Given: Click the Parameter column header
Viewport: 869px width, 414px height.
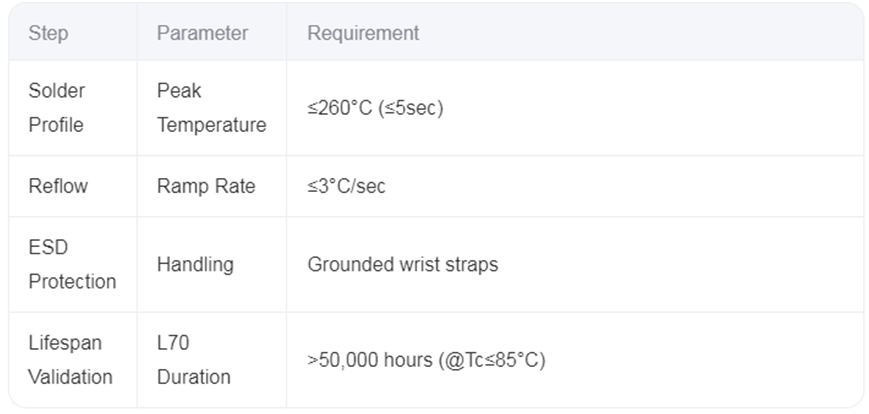Looking at the screenshot, I should 202,33.
